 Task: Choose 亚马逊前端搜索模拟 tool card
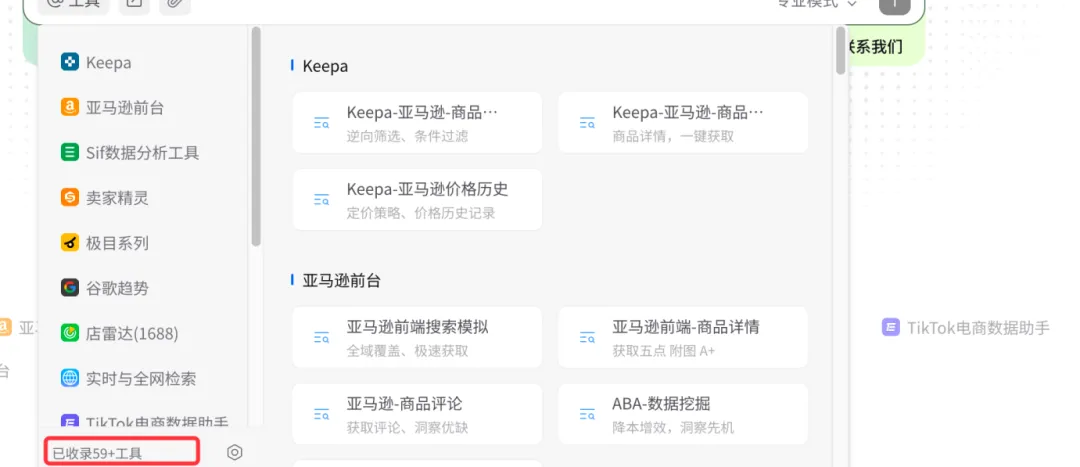[x=417, y=337]
